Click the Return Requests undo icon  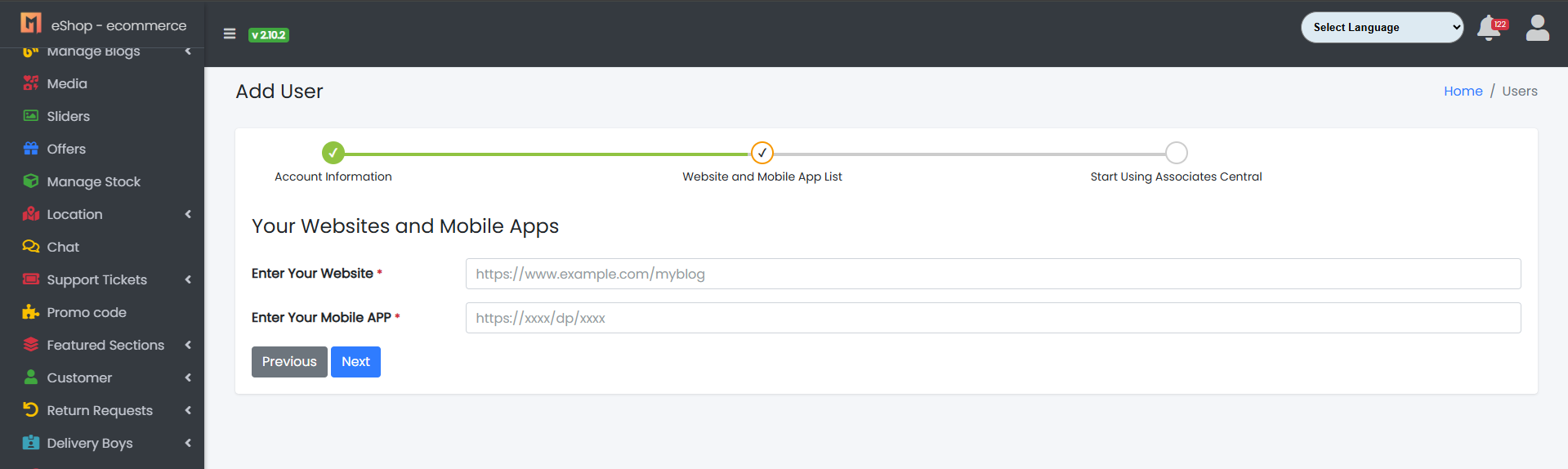click(x=31, y=409)
